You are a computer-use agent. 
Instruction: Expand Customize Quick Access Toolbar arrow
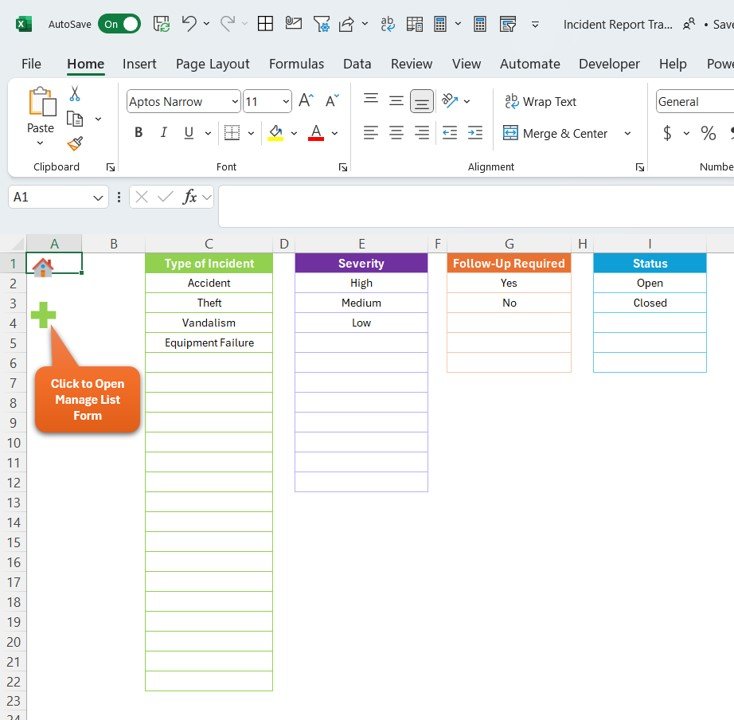[x=535, y=24]
